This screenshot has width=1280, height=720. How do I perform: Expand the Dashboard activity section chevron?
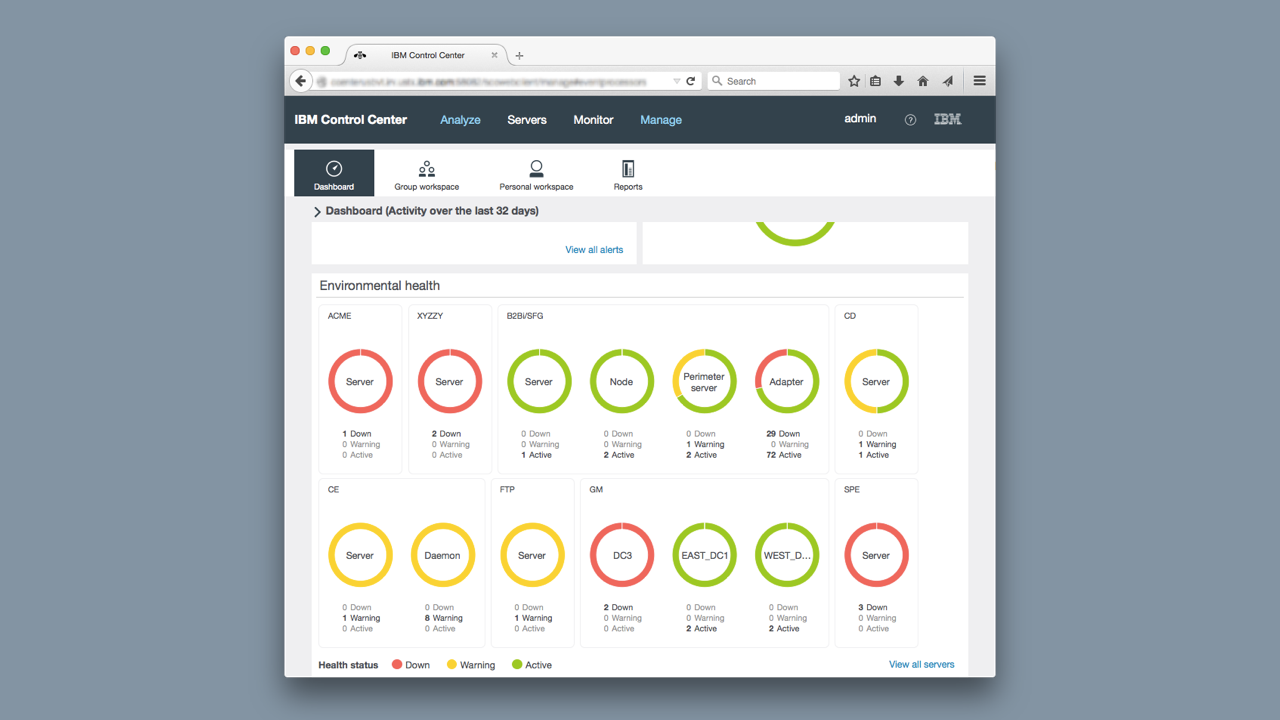(x=317, y=211)
